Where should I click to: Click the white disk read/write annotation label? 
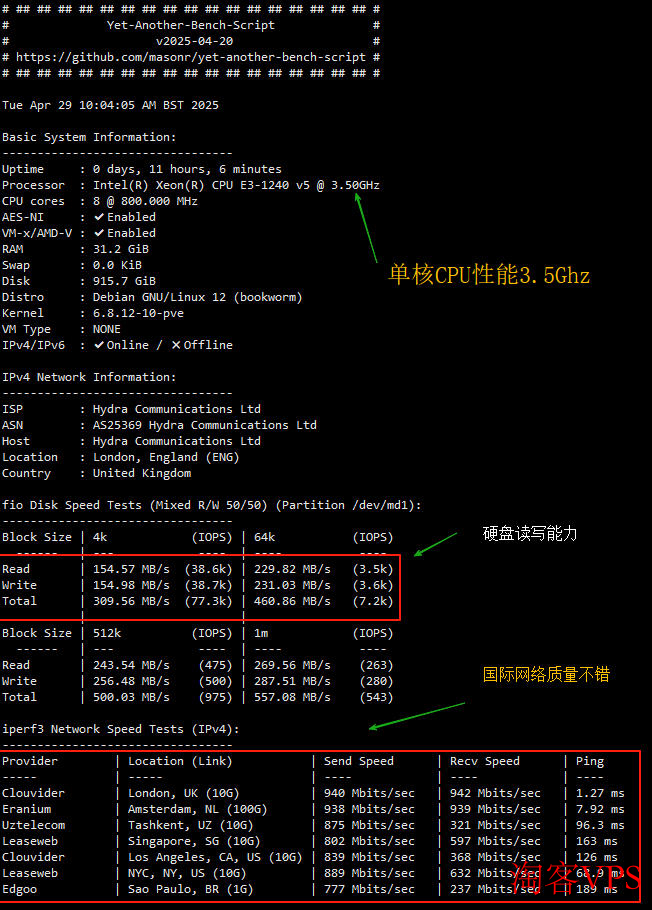click(530, 535)
